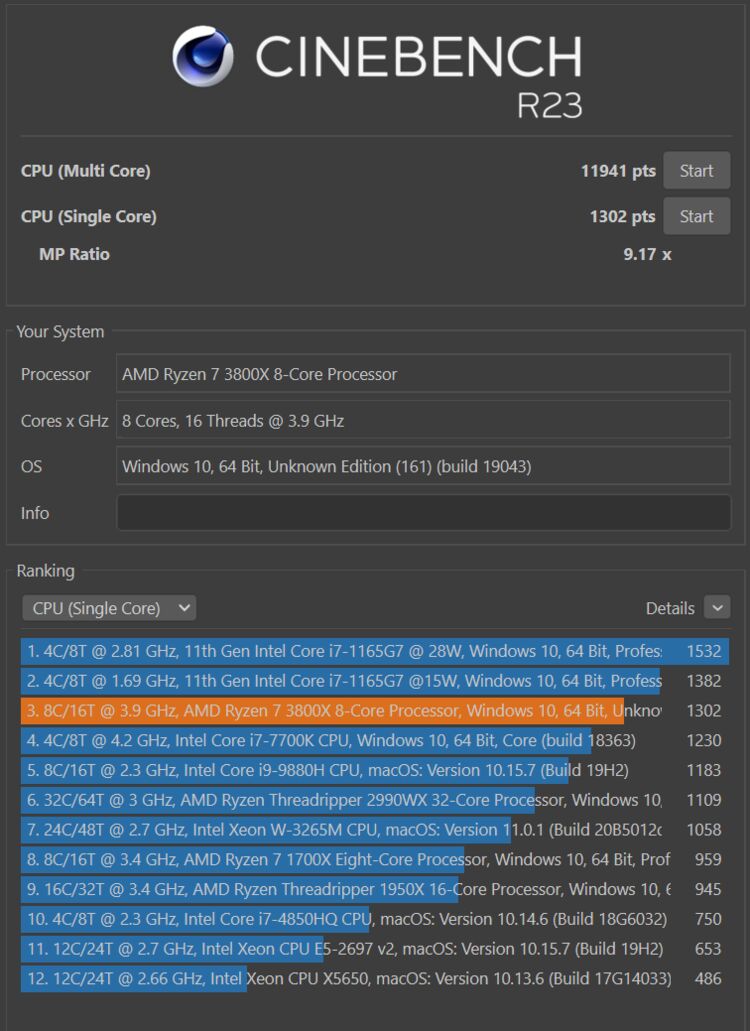Click the score 945 in ranking list
Viewport: 750px width, 1031px height.
(708, 889)
